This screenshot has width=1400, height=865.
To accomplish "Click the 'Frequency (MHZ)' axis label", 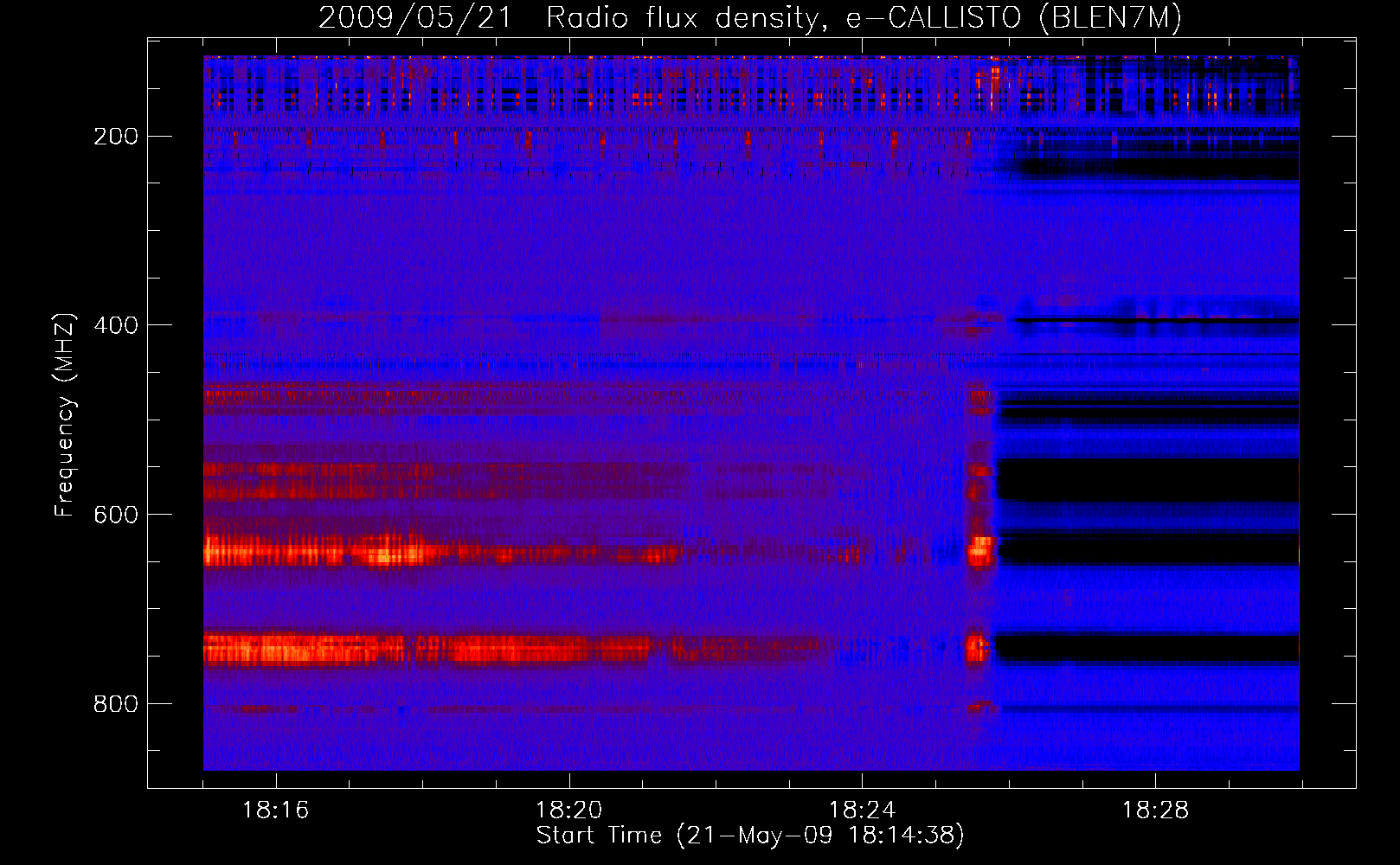I will point(65,414).
